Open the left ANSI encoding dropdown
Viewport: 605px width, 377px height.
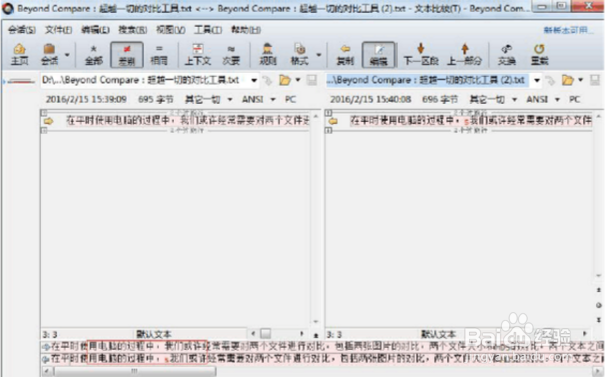[x=259, y=100]
